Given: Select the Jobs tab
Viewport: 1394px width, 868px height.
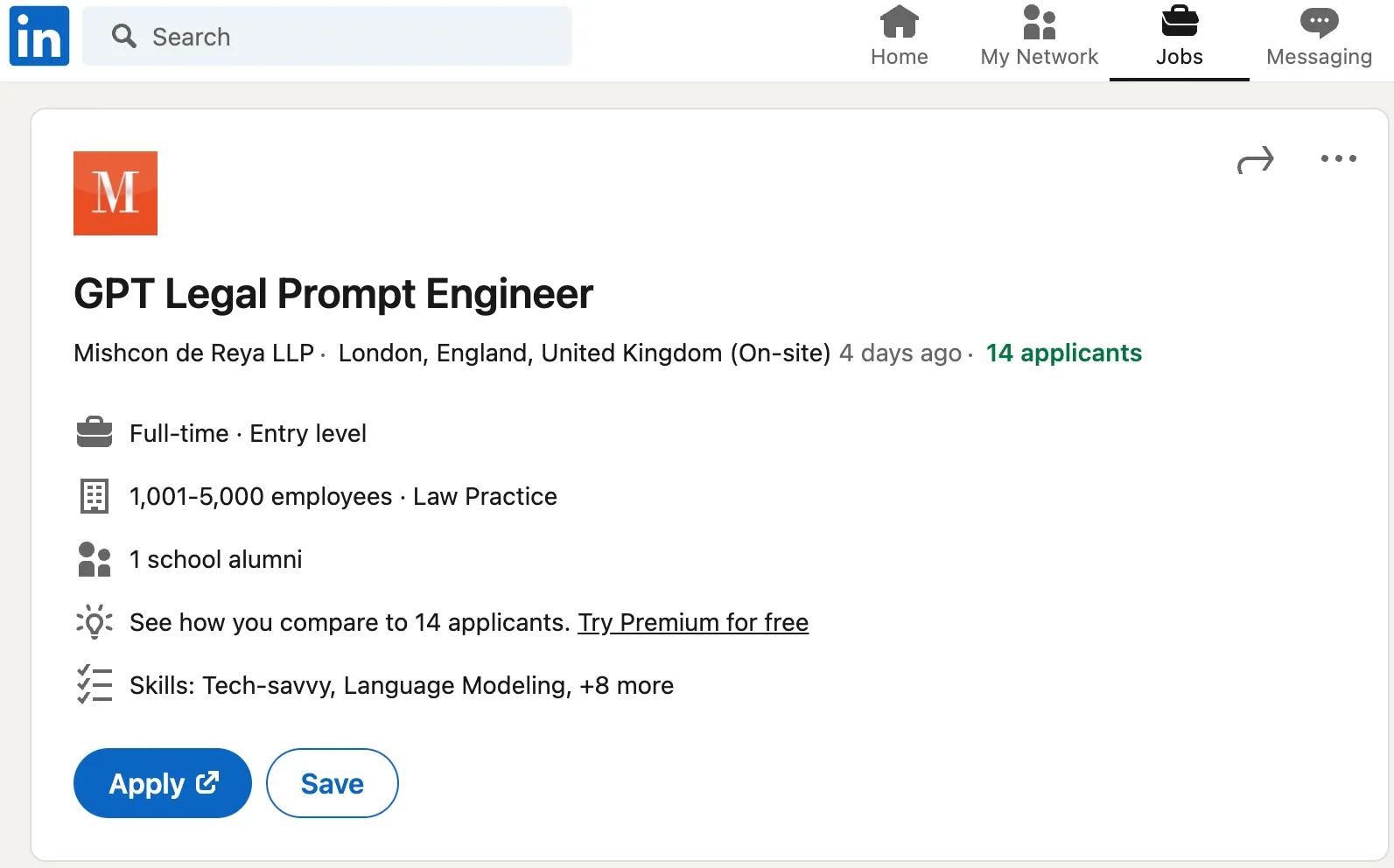Looking at the screenshot, I should click(1179, 36).
